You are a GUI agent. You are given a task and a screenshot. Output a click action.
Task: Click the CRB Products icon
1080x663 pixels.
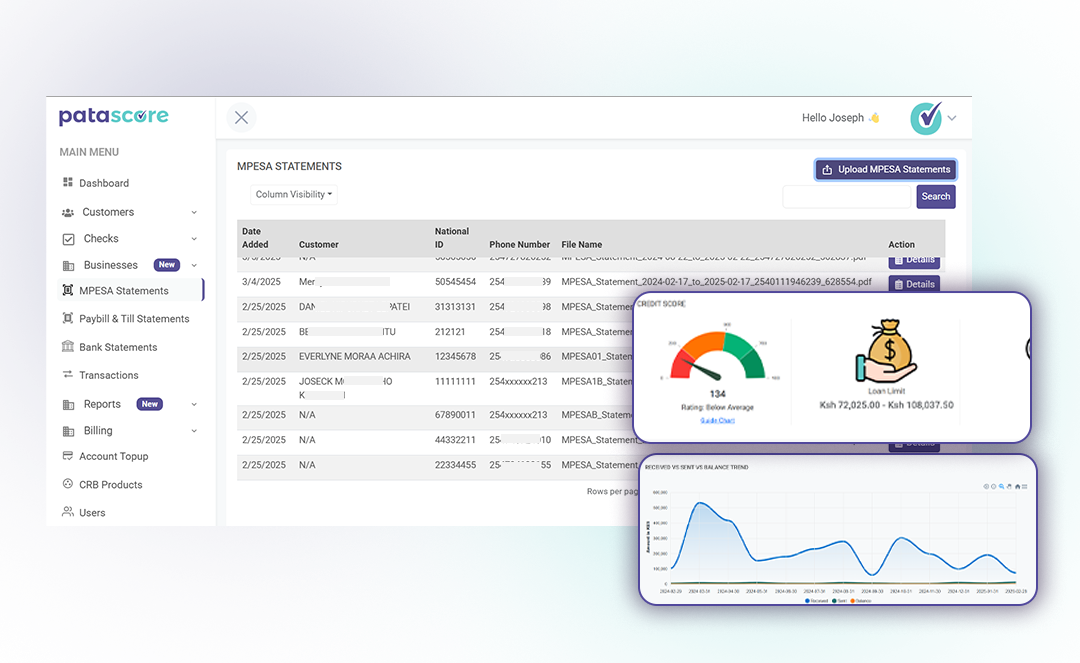68,484
